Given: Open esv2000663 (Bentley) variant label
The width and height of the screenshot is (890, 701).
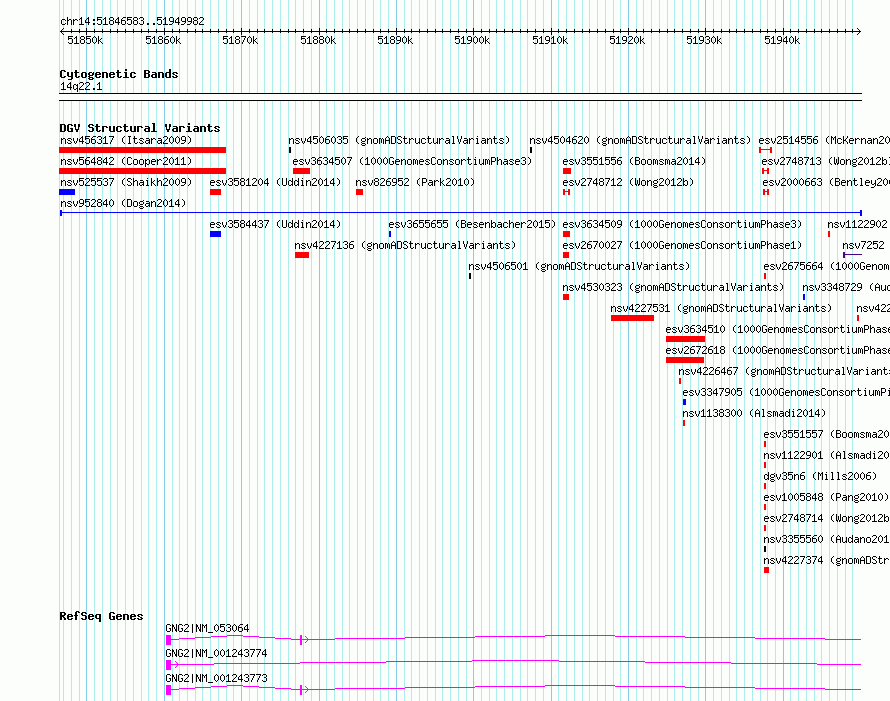Looking at the screenshot, I should pyautogui.click(x=826, y=182).
